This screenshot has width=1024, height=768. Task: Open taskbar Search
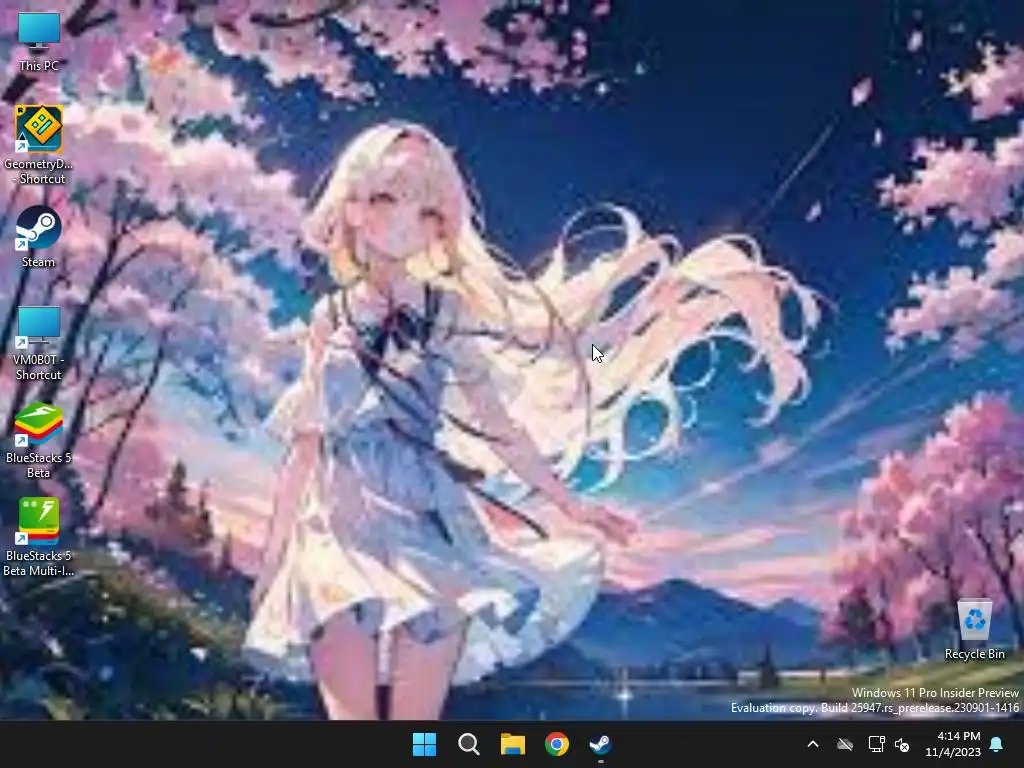469,744
